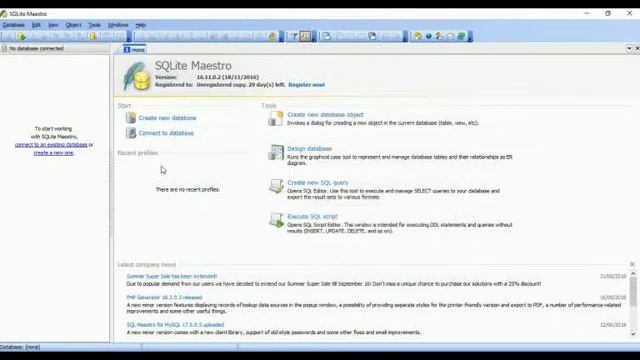Click the icon beside No database connected
Screen dimensions: 640x360
[x=4, y=49]
